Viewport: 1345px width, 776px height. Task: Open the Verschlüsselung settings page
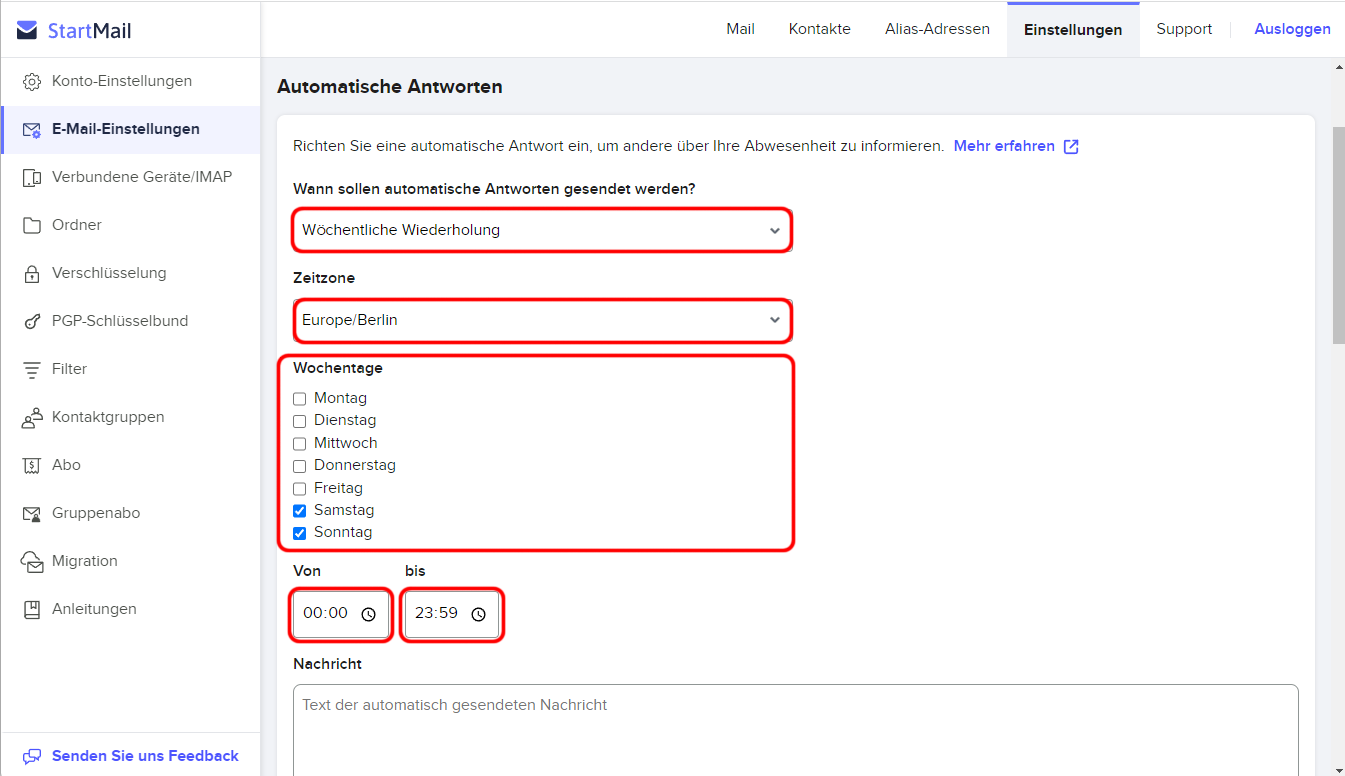point(130,273)
